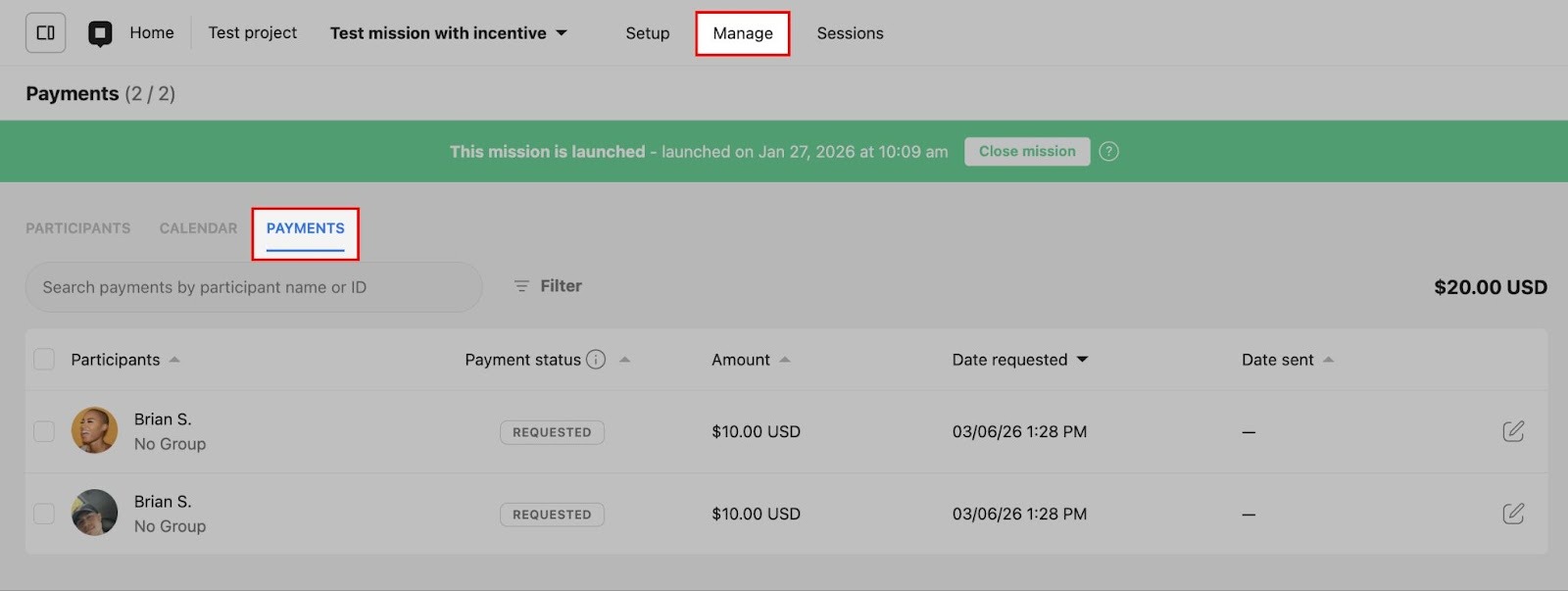Switch to the Participants tab
Screen dimensions: 1568x591
tap(77, 228)
